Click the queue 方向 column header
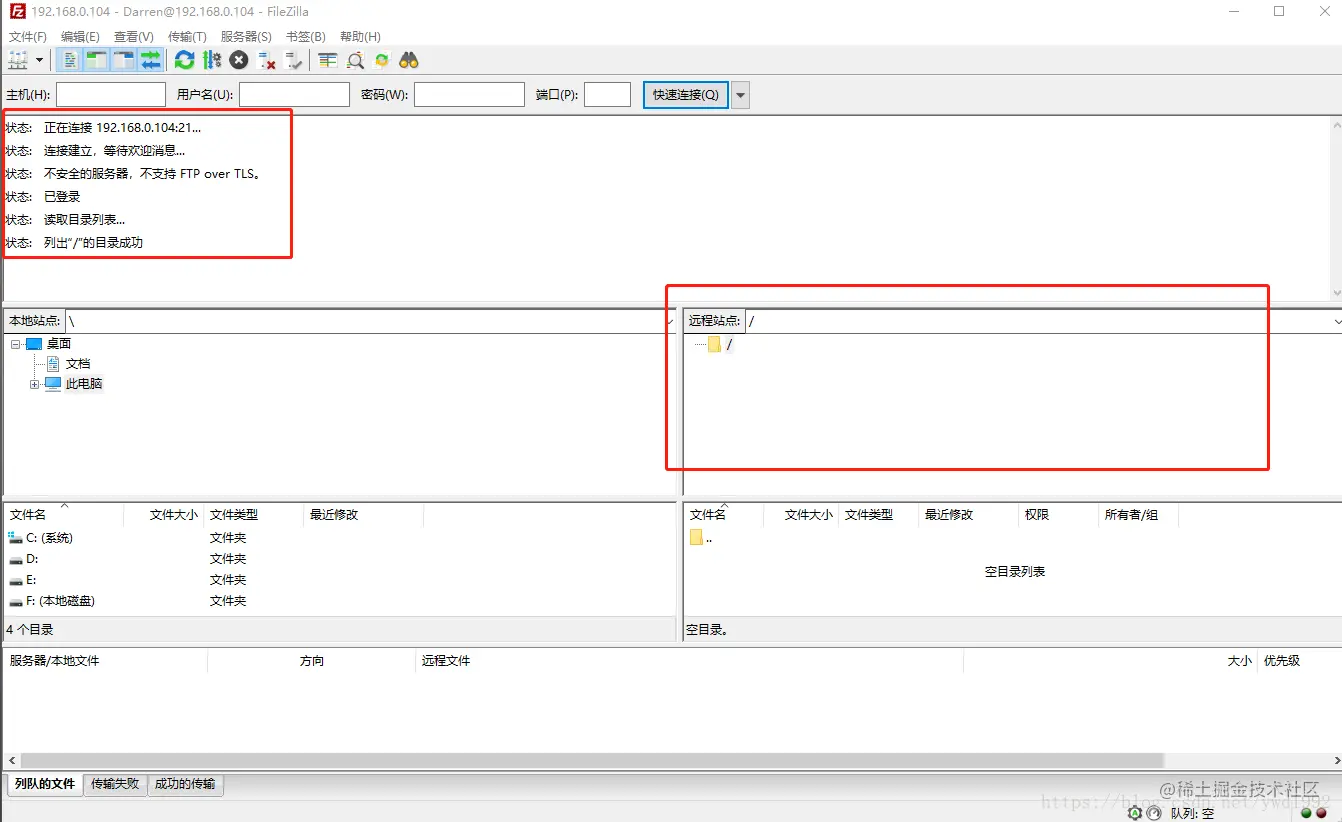 [311, 661]
